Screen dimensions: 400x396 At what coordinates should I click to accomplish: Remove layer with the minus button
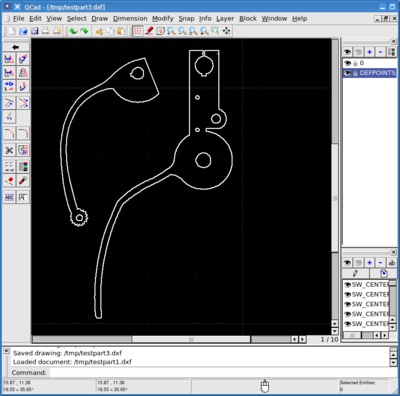click(x=380, y=52)
